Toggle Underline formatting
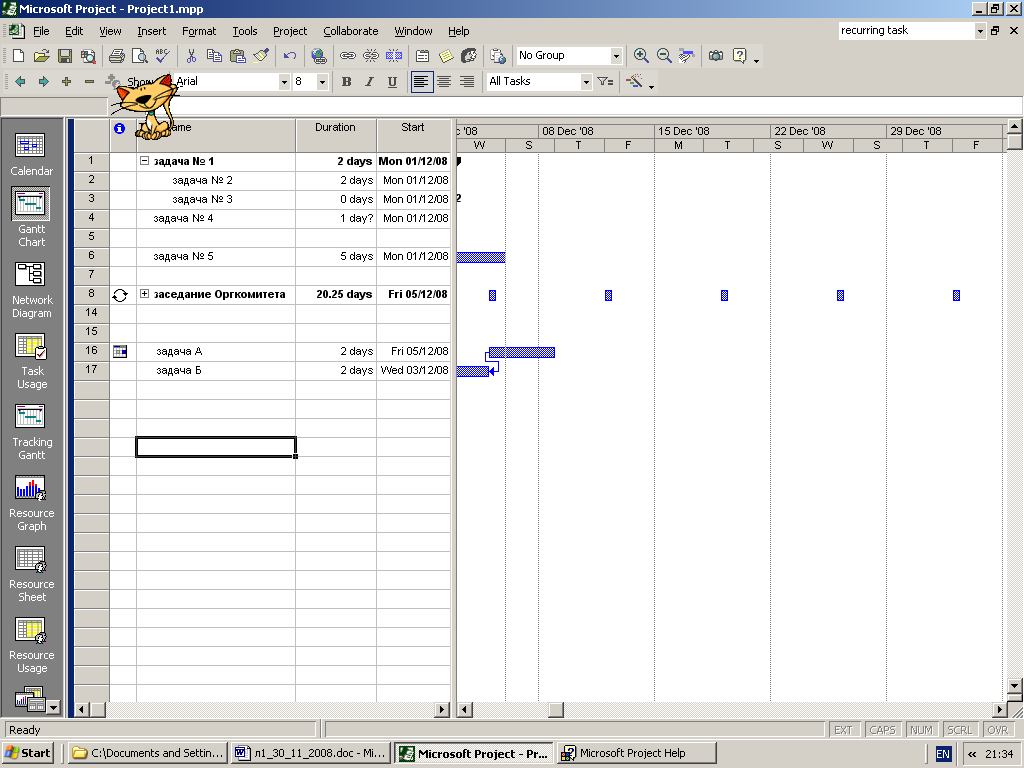The height and width of the screenshot is (768, 1024). pos(392,82)
